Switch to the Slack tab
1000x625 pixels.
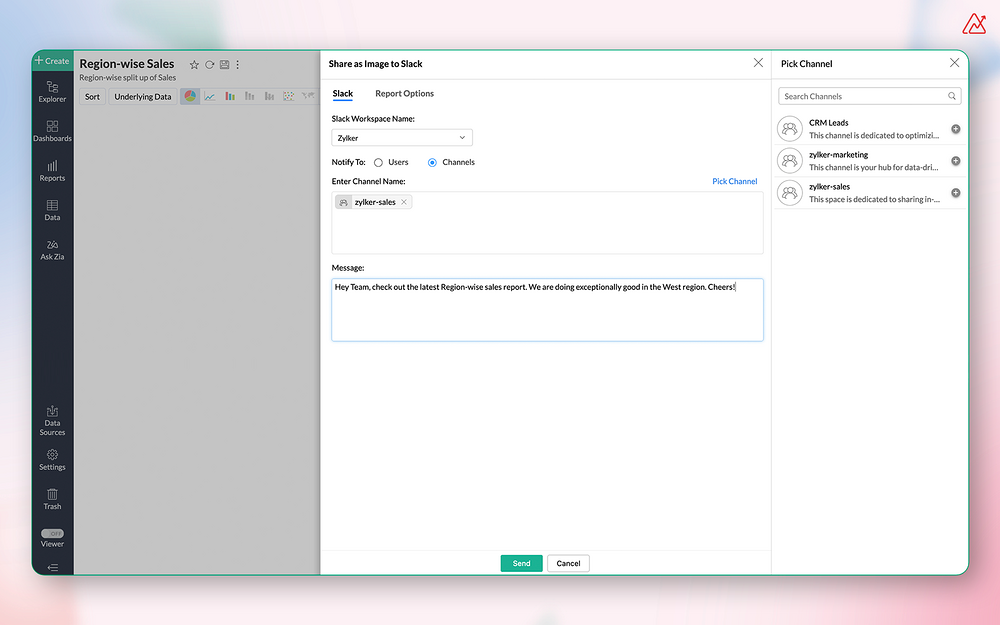pos(342,94)
